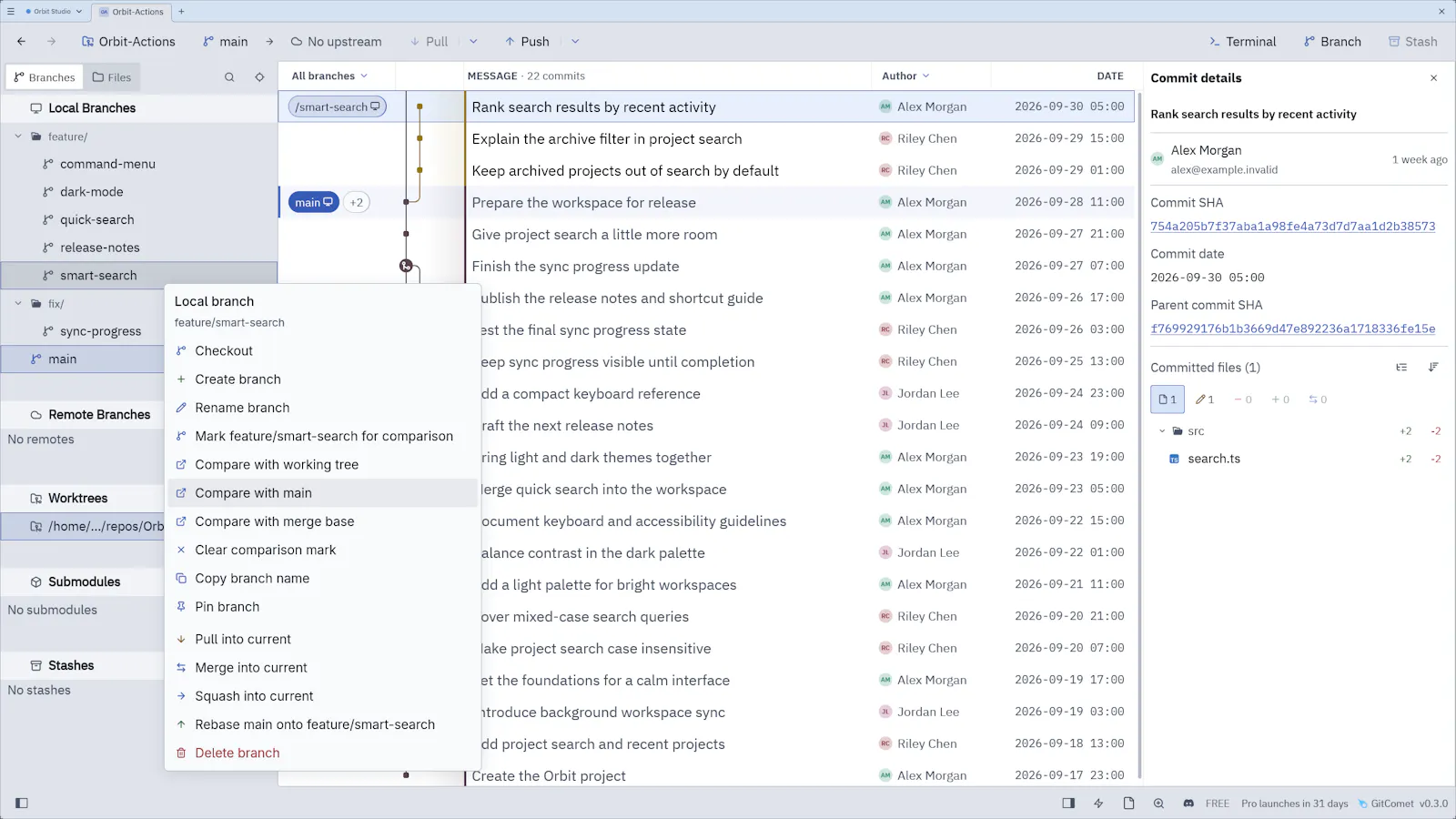Screen dimensions: 1456x819
Task: Click the forward navigation arrow
Action: [52, 42]
